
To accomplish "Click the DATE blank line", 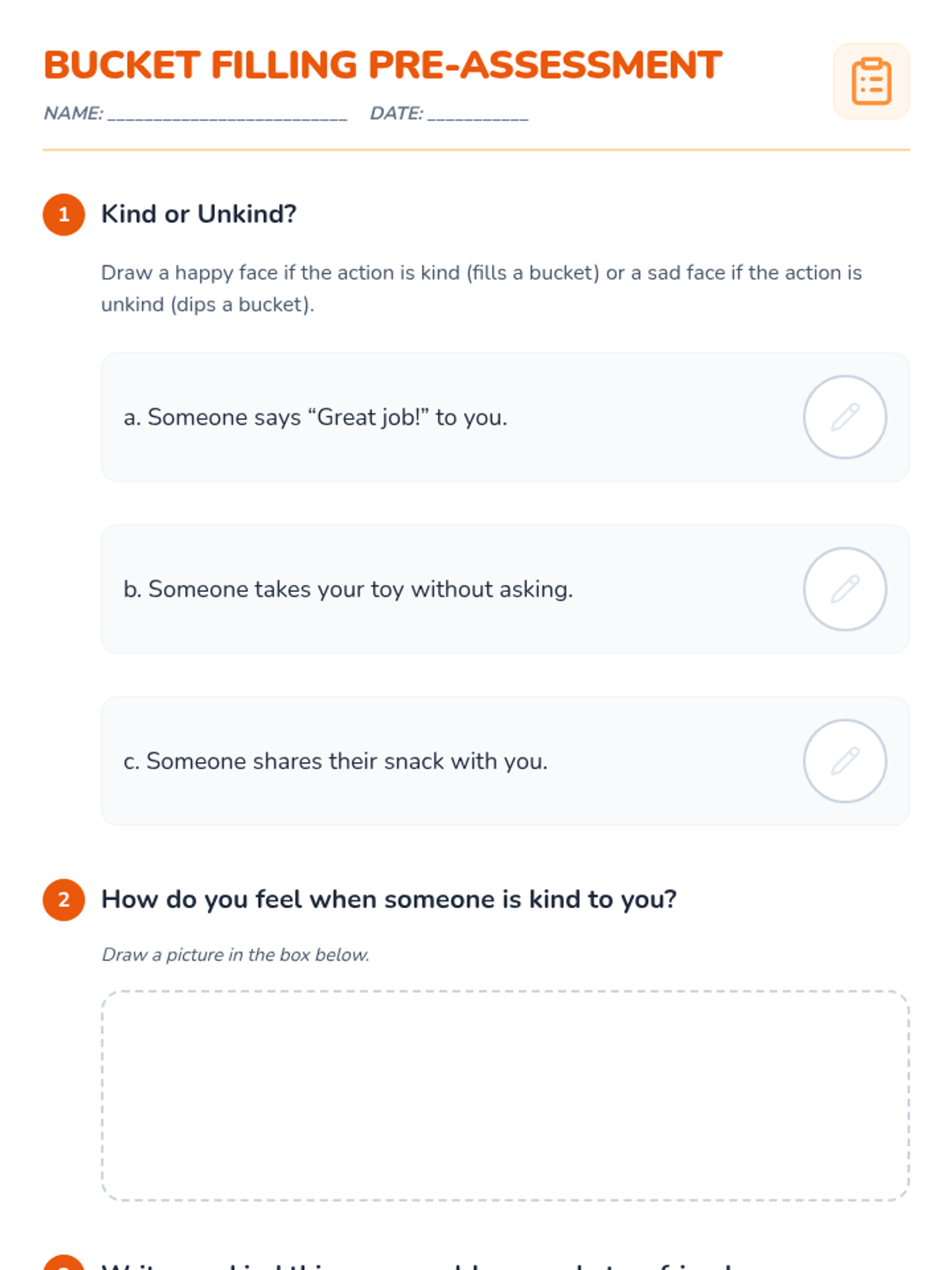I will pyautogui.click(x=478, y=115).
